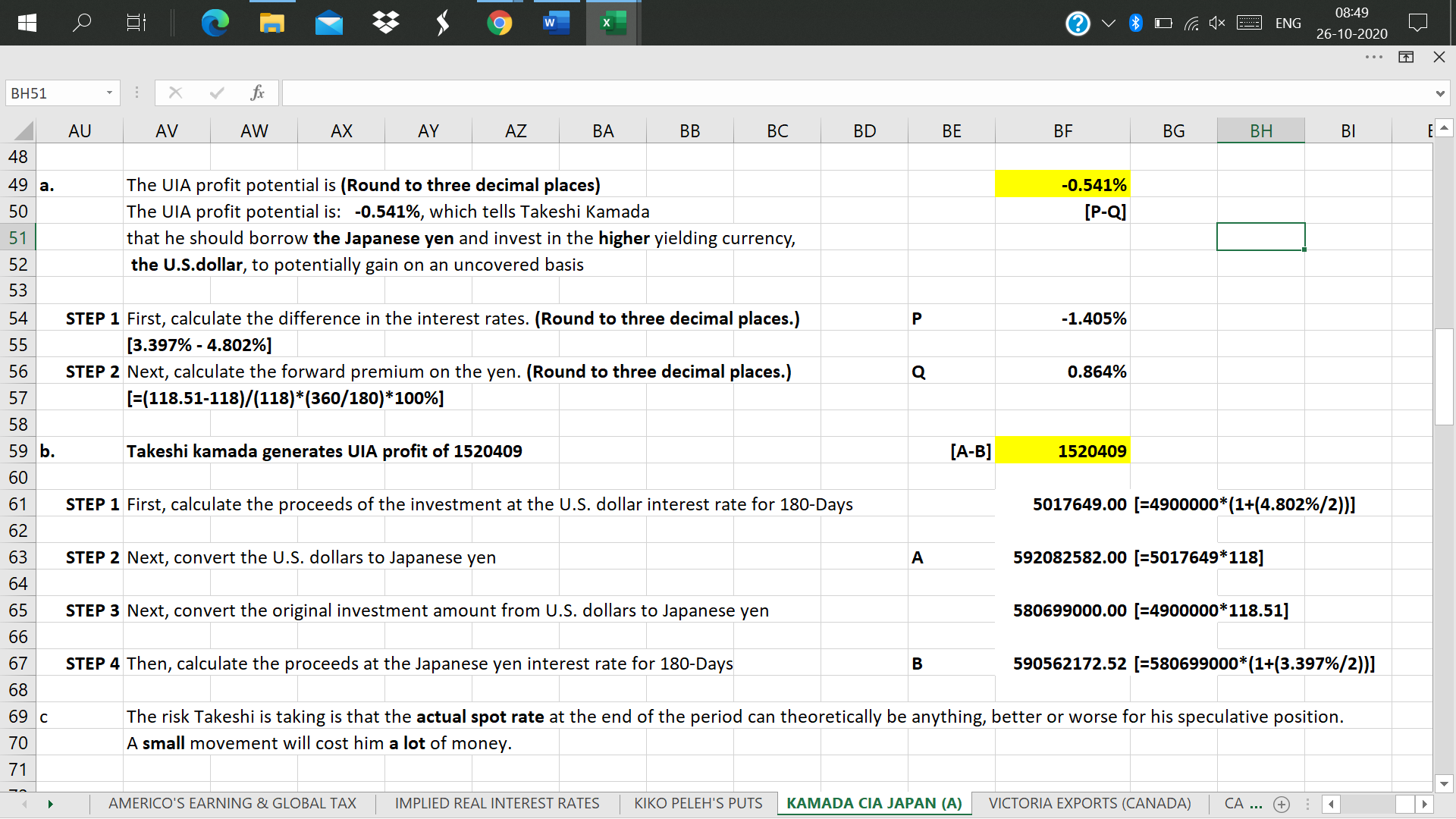
Task: Select yellow highlighted cell showing 1520409
Action: click(x=1062, y=451)
